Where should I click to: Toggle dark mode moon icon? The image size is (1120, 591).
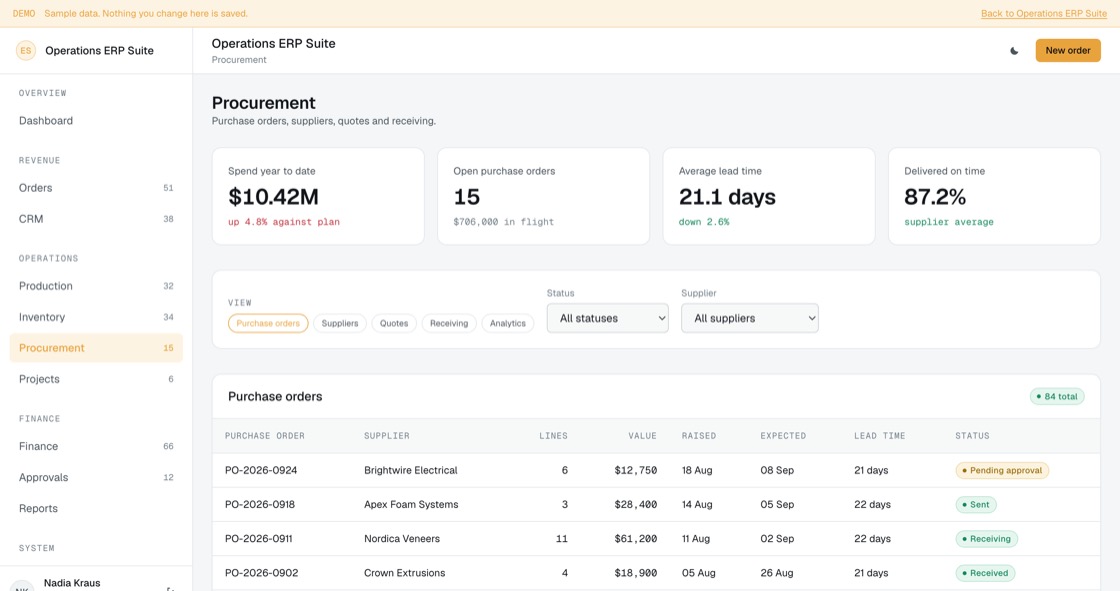click(x=1014, y=51)
